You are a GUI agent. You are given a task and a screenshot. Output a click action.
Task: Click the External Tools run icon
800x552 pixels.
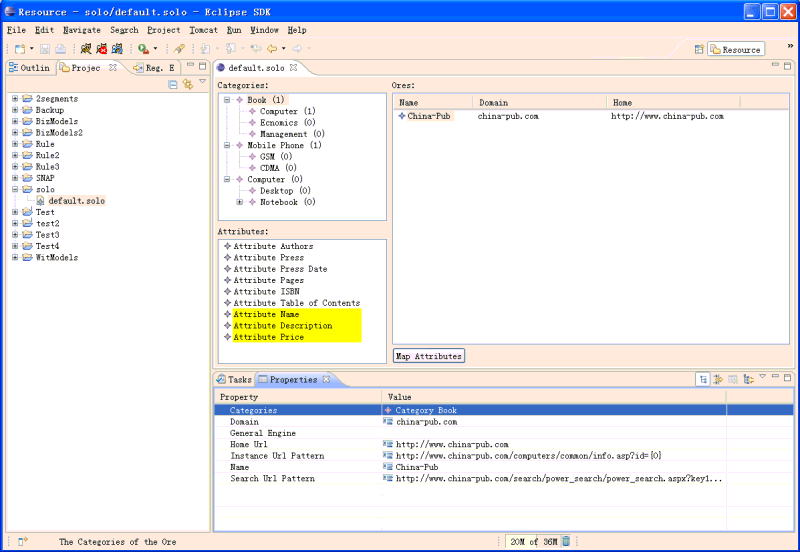point(143,49)
